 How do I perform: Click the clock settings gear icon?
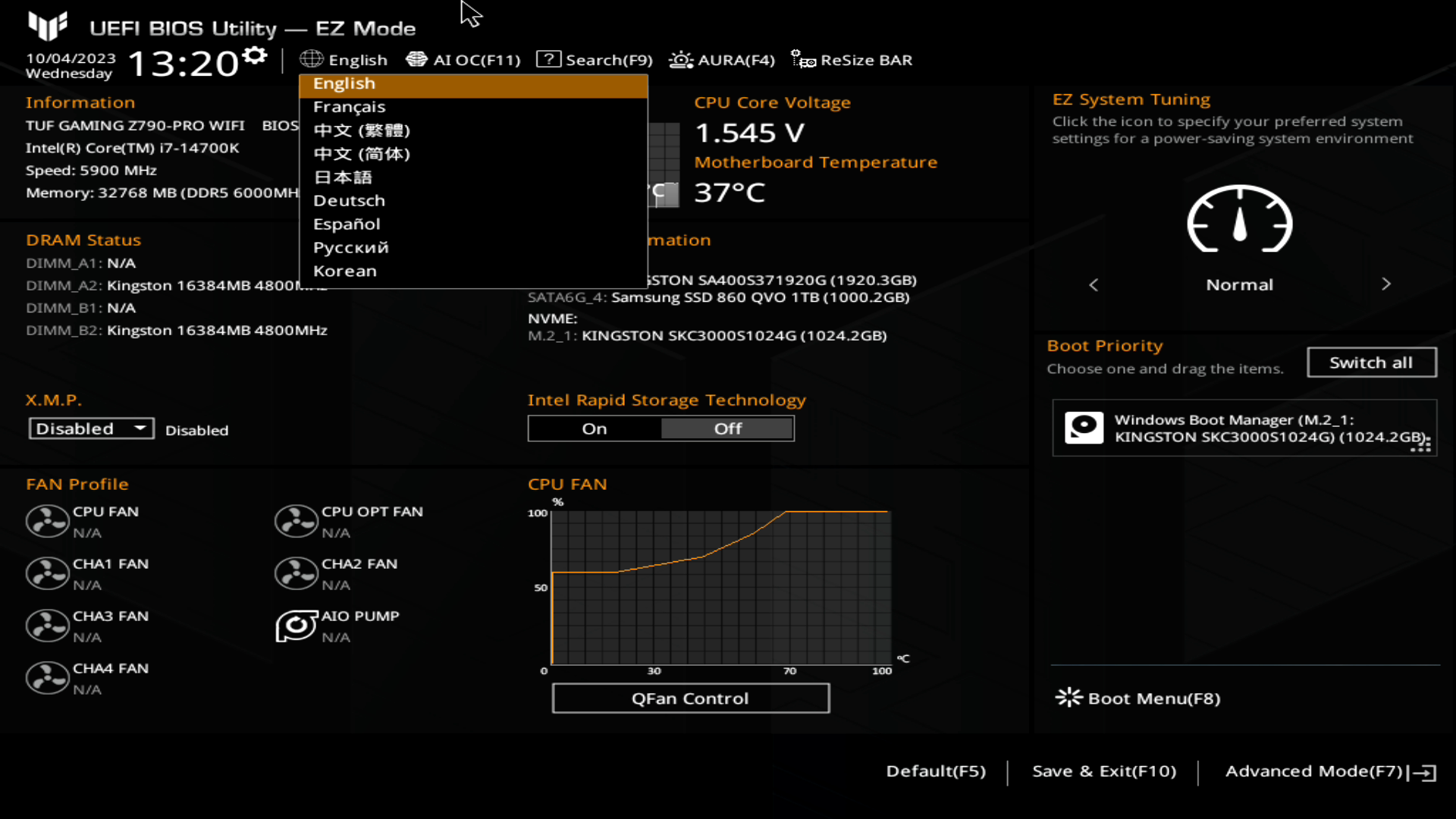coord(256,55)
